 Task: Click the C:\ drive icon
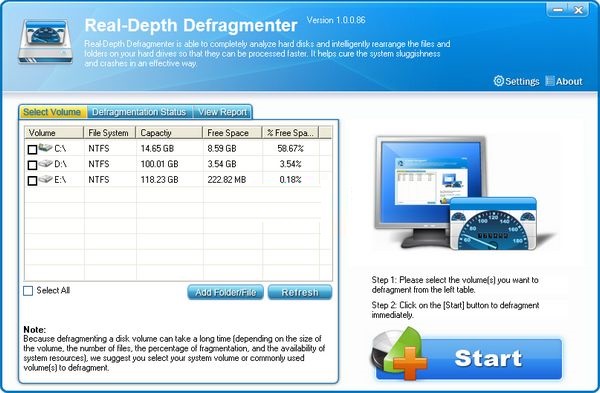click(46, 147)
